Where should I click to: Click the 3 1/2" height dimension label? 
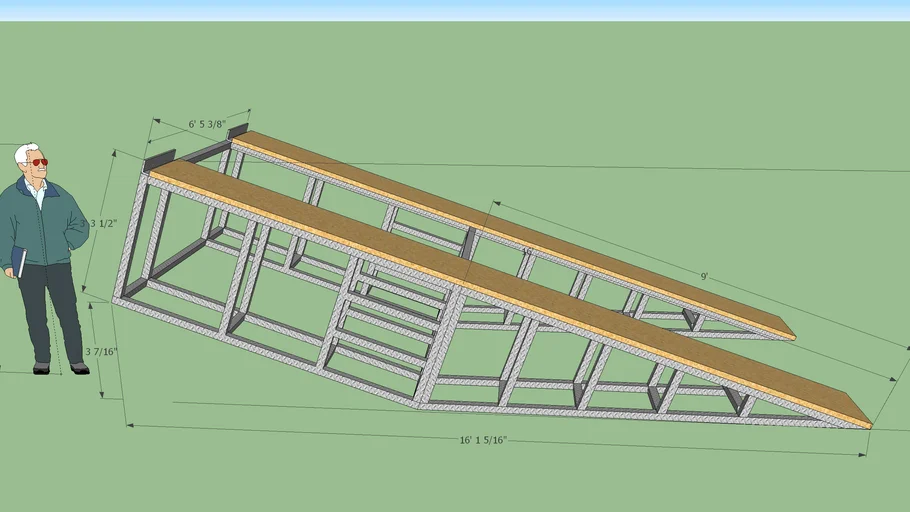pyautogui.click(x=104, y=223)
